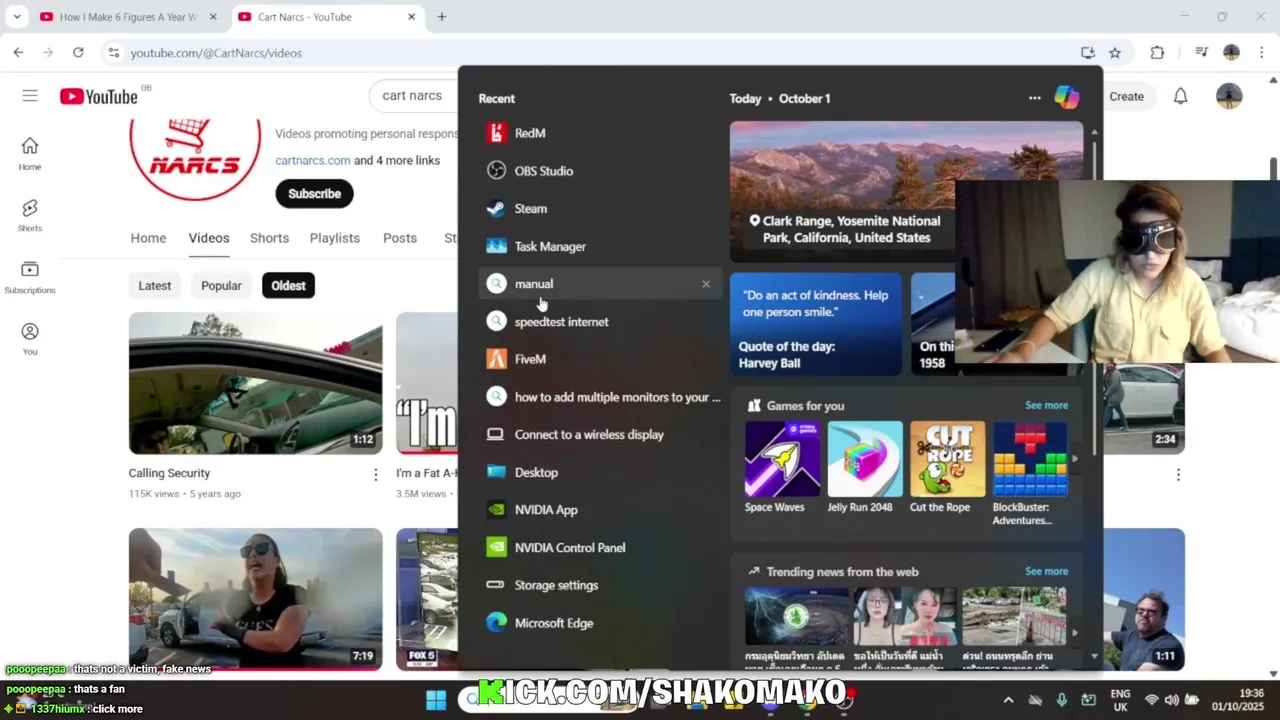This screenshot has width=1280, height=720.
Task: Show hidden system tray icons
Action: 1008,700
